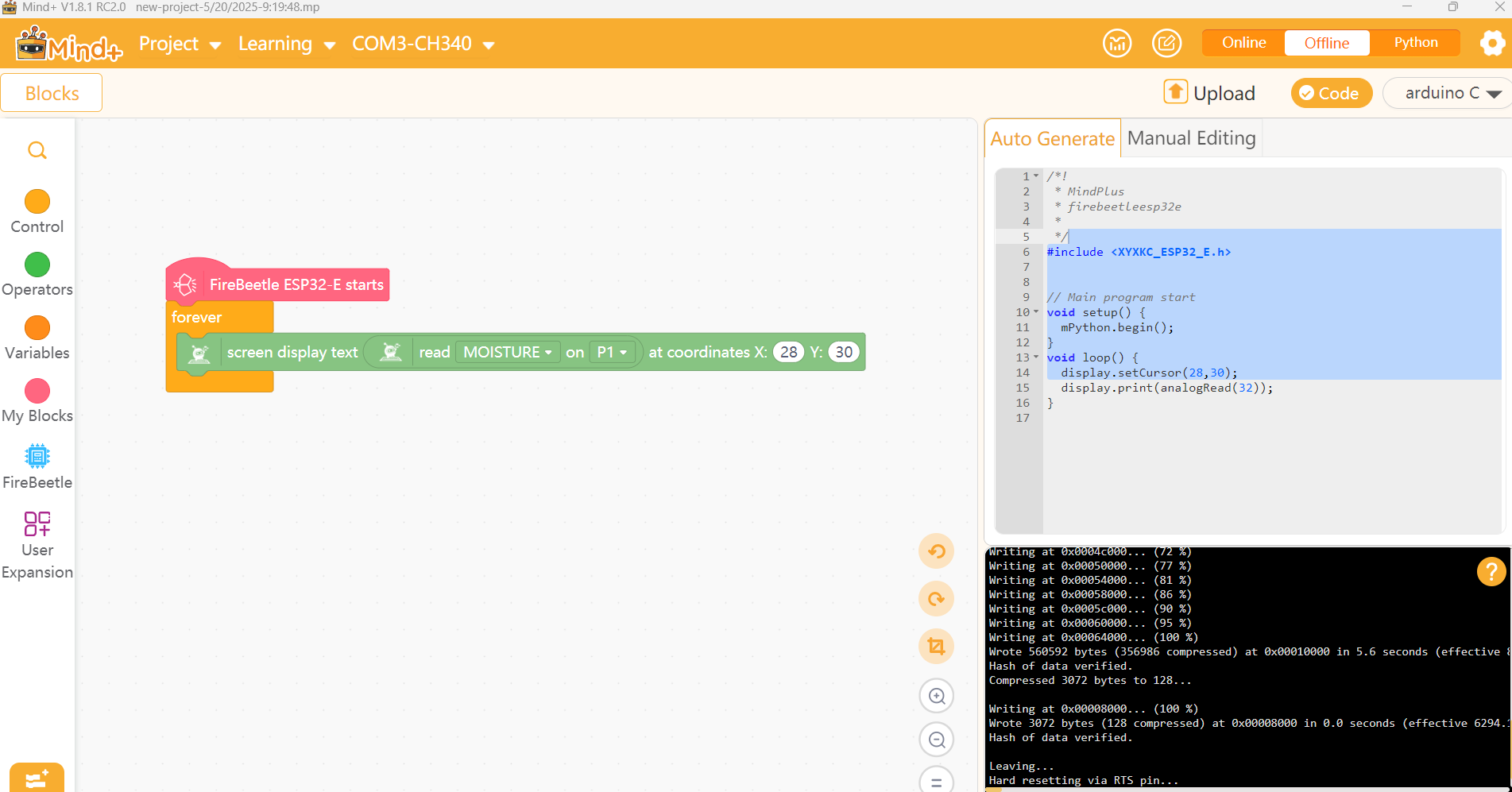This screenshot has width=1512, height=792.
Task: Collapse code fold at line 13
Action: [1036, 357]
